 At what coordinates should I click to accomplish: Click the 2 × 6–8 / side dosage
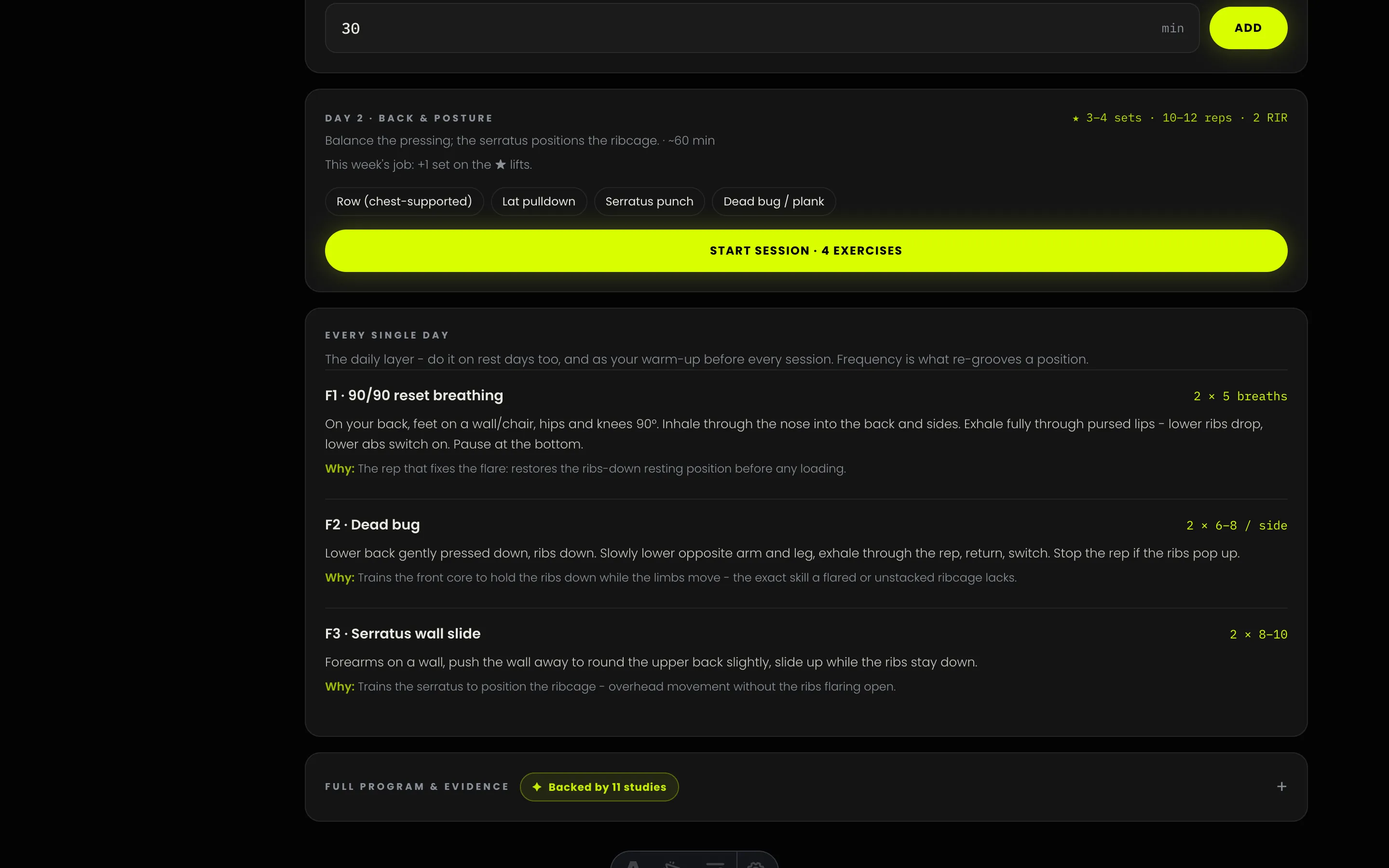coord(1236,525)
